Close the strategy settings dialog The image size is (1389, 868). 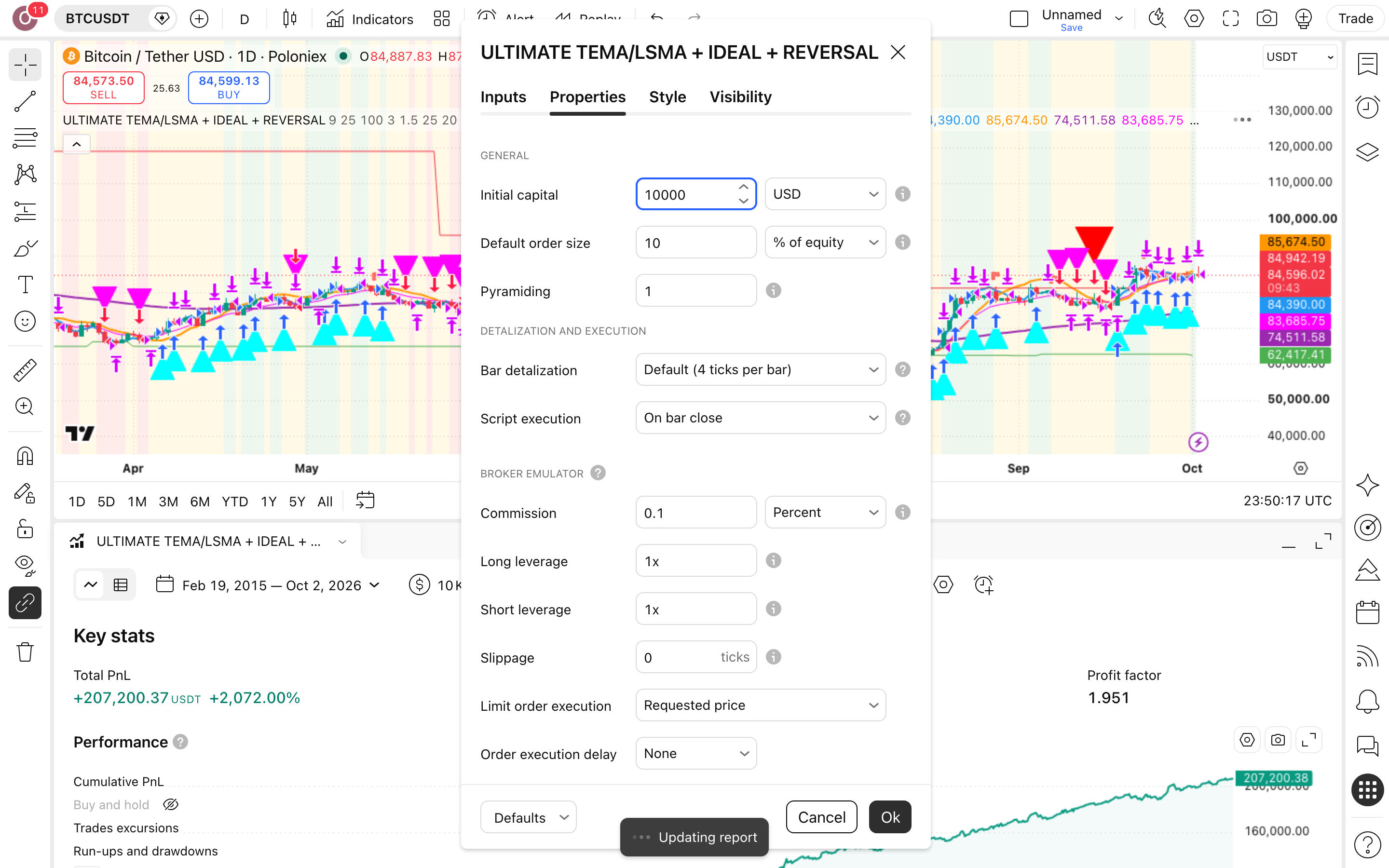click(898, 53)
